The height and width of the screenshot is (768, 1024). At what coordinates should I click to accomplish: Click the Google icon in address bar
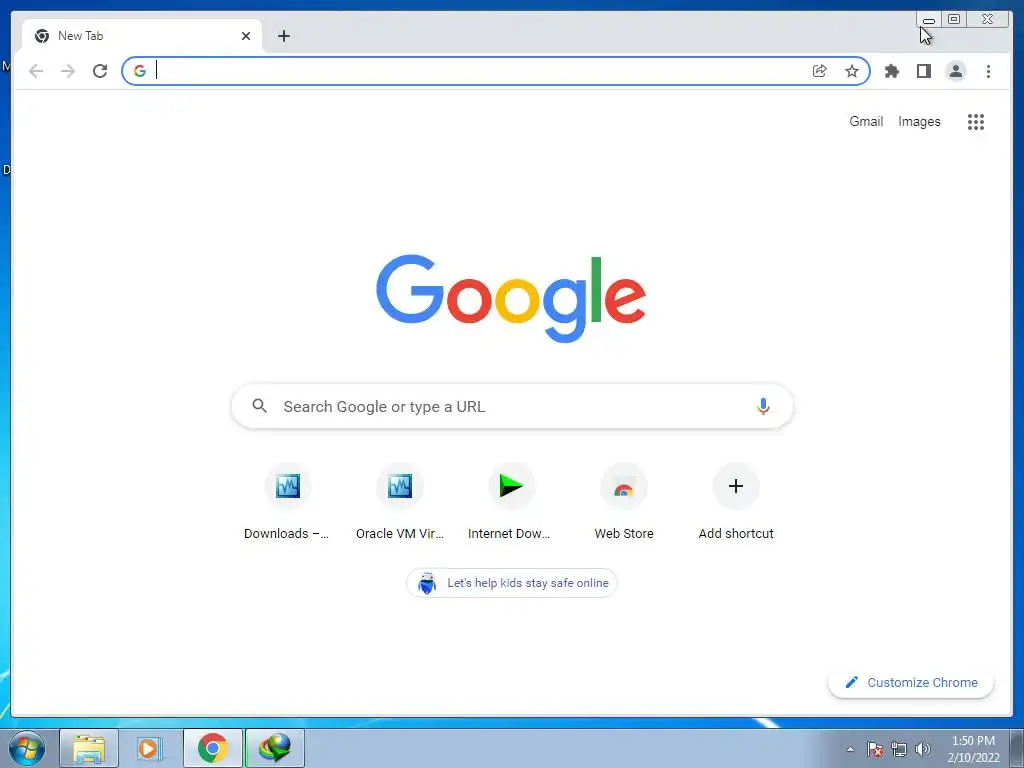[140, 71]
